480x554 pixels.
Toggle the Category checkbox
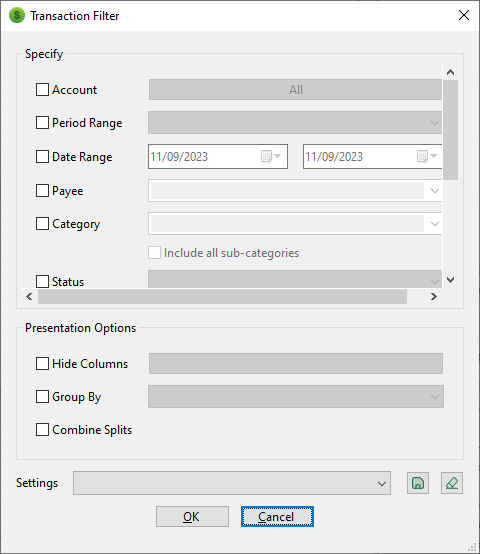click(x=42, y=224)
